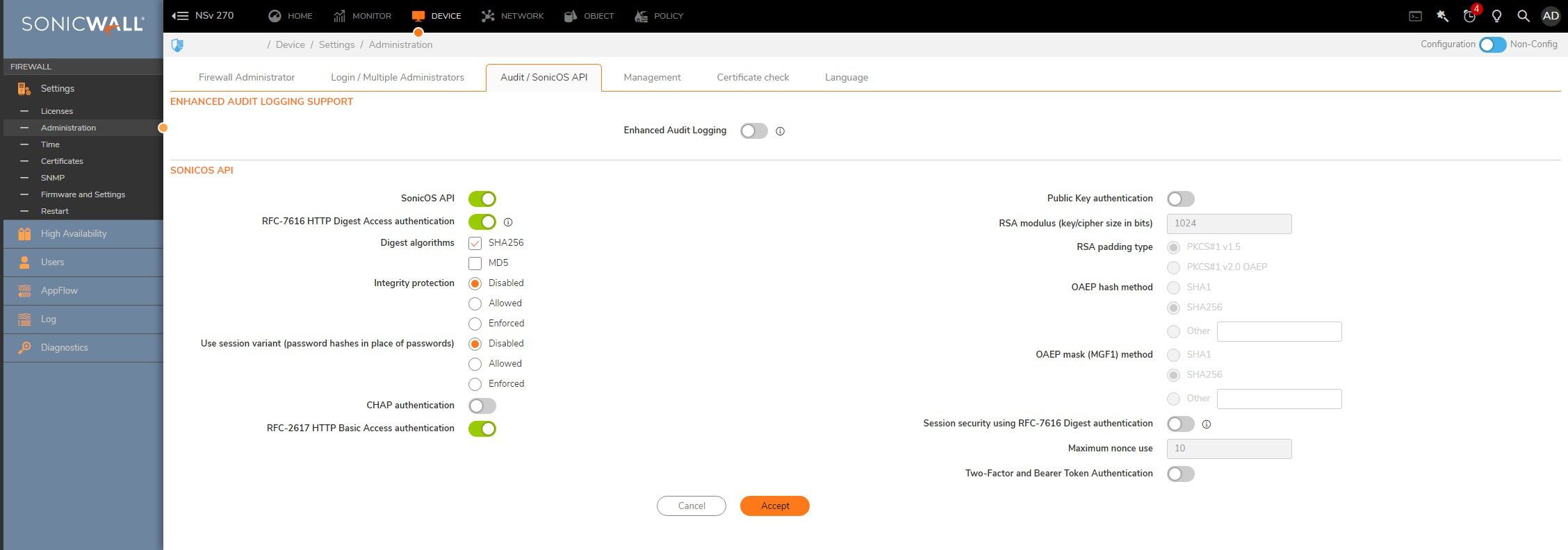Open the AD user avatar menu

pyautogui.click(x=1551, y=16)
